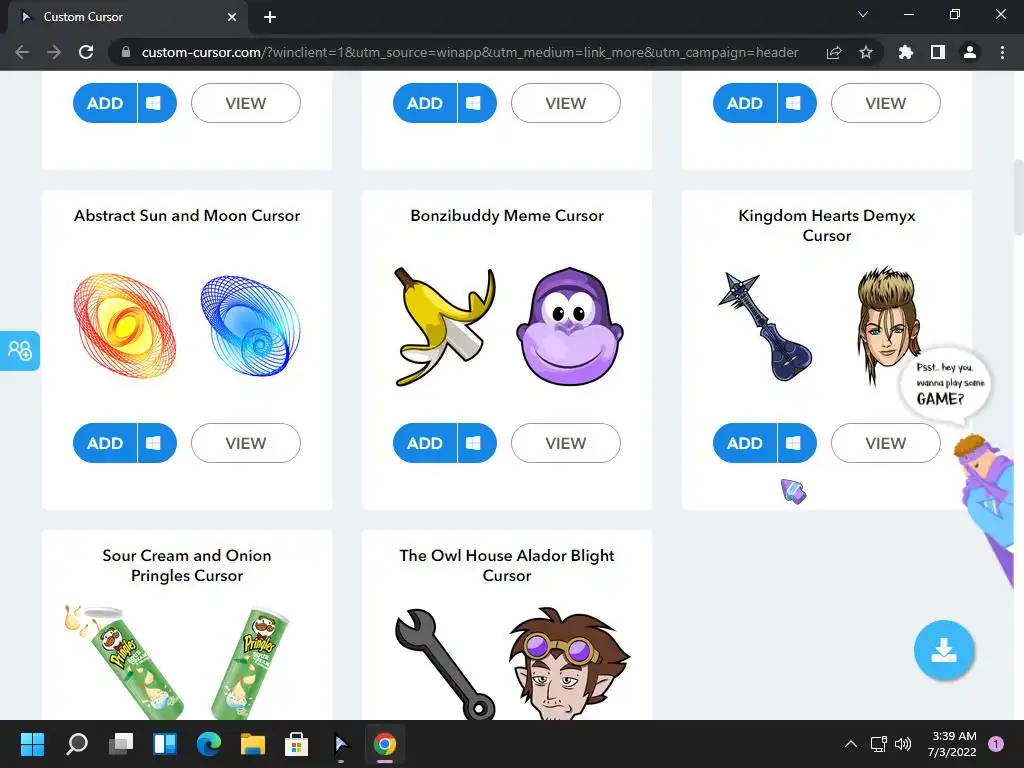Select the wrench cursor image
The image size is (1024, 768).
[445, 664]
